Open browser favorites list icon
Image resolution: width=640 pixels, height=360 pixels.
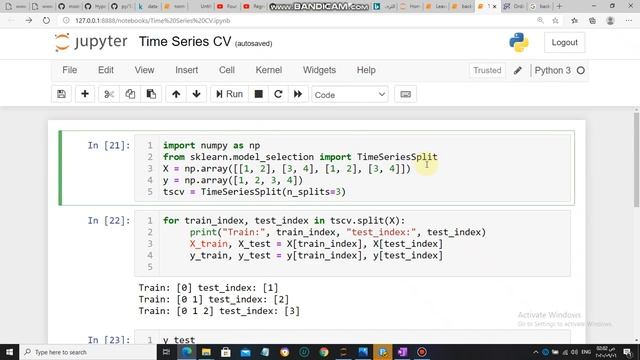(574, 20)
